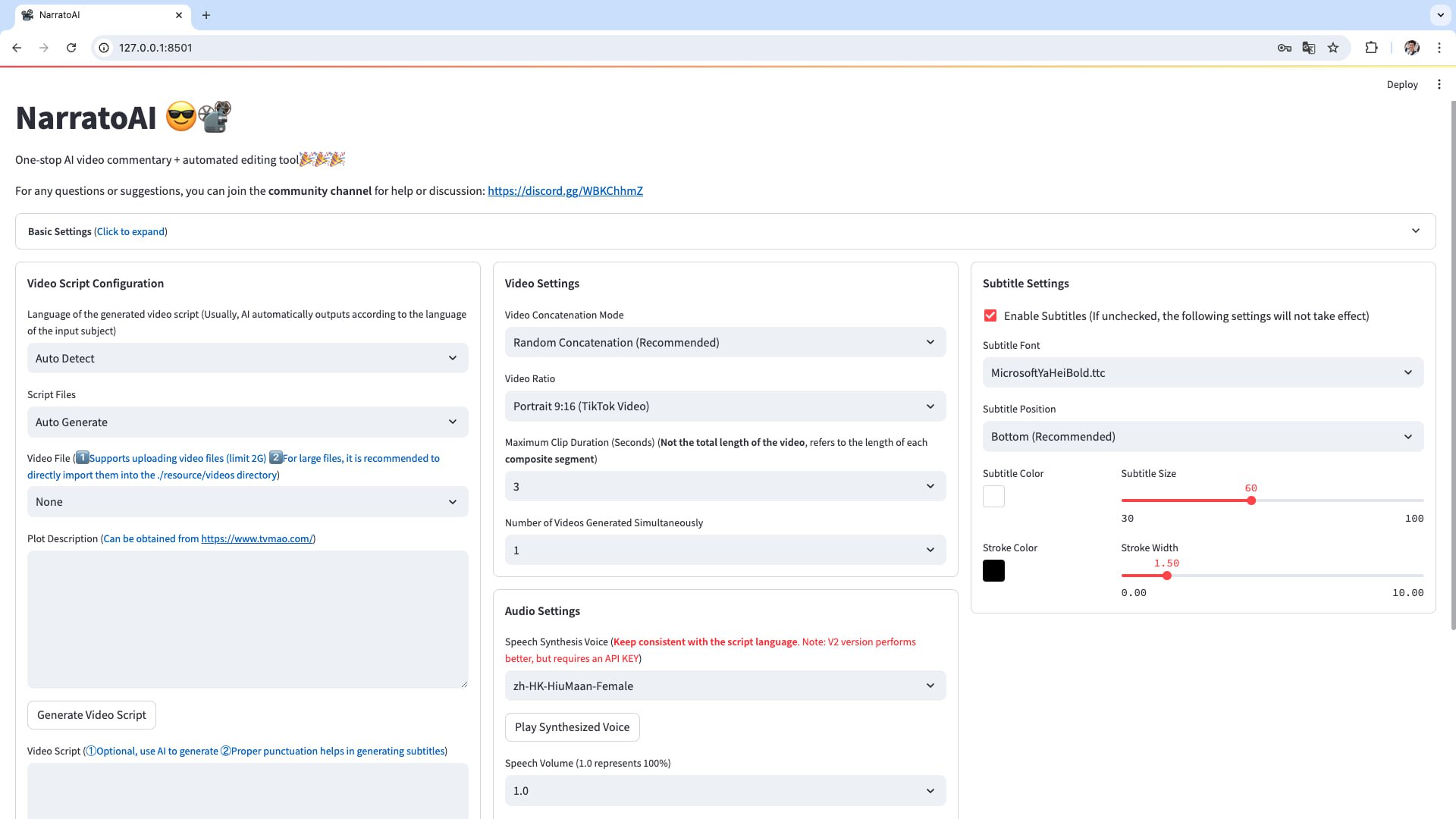
Task: Open the black Stroke Color swatch
Action: (x=993, y=571)
